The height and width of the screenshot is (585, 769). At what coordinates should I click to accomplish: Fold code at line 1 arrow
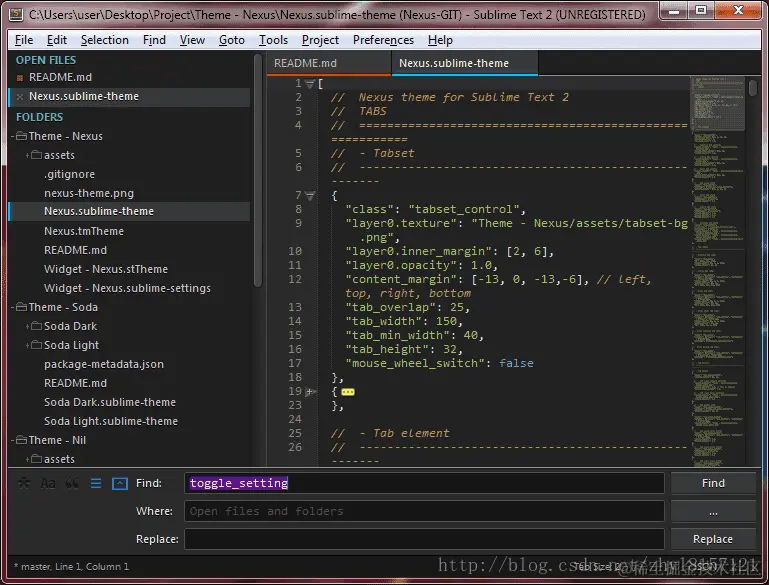pyautogui.click(x=309, y=84)
